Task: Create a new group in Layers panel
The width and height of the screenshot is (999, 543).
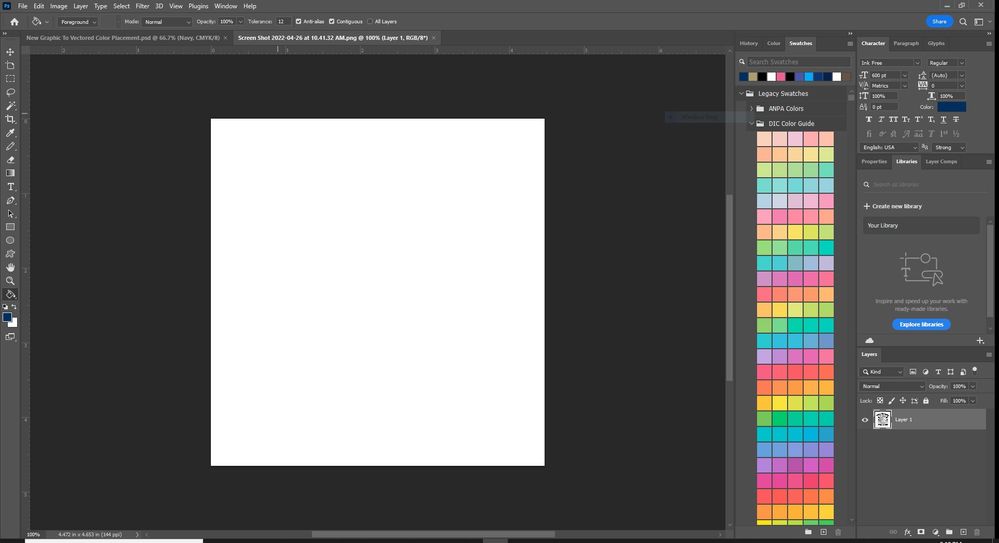Action: point(949,532)
